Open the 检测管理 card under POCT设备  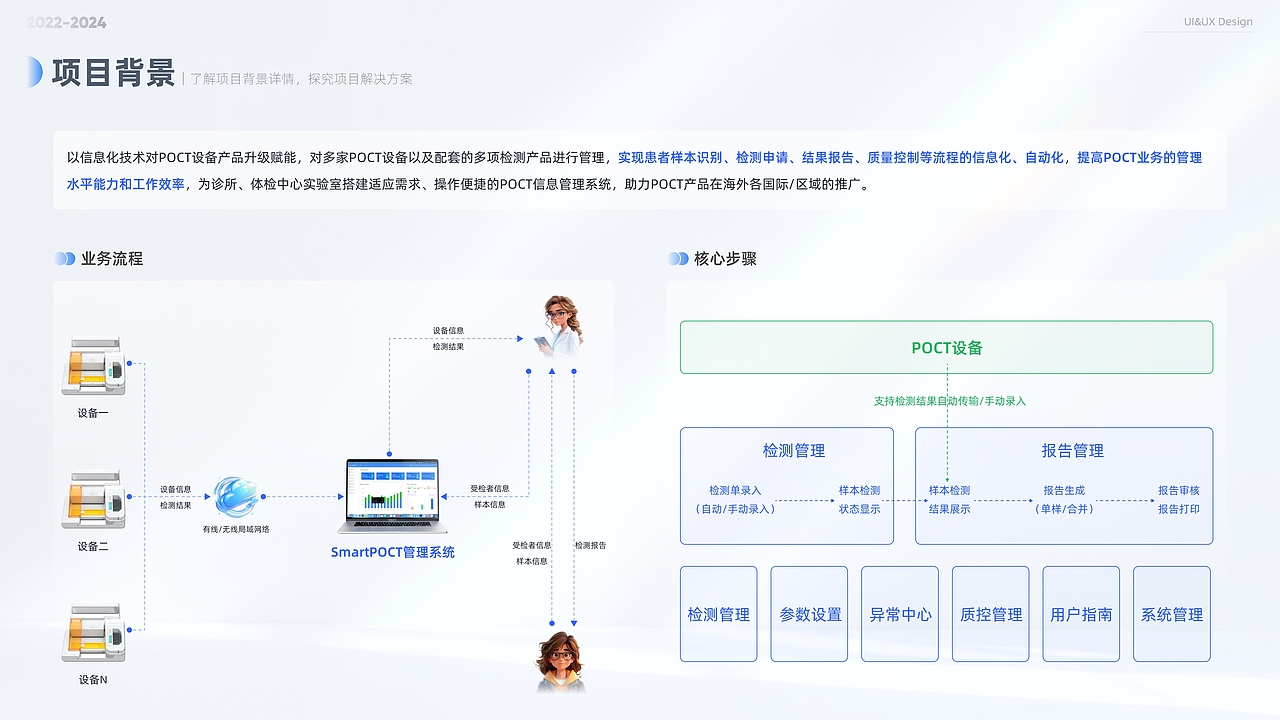786,485
